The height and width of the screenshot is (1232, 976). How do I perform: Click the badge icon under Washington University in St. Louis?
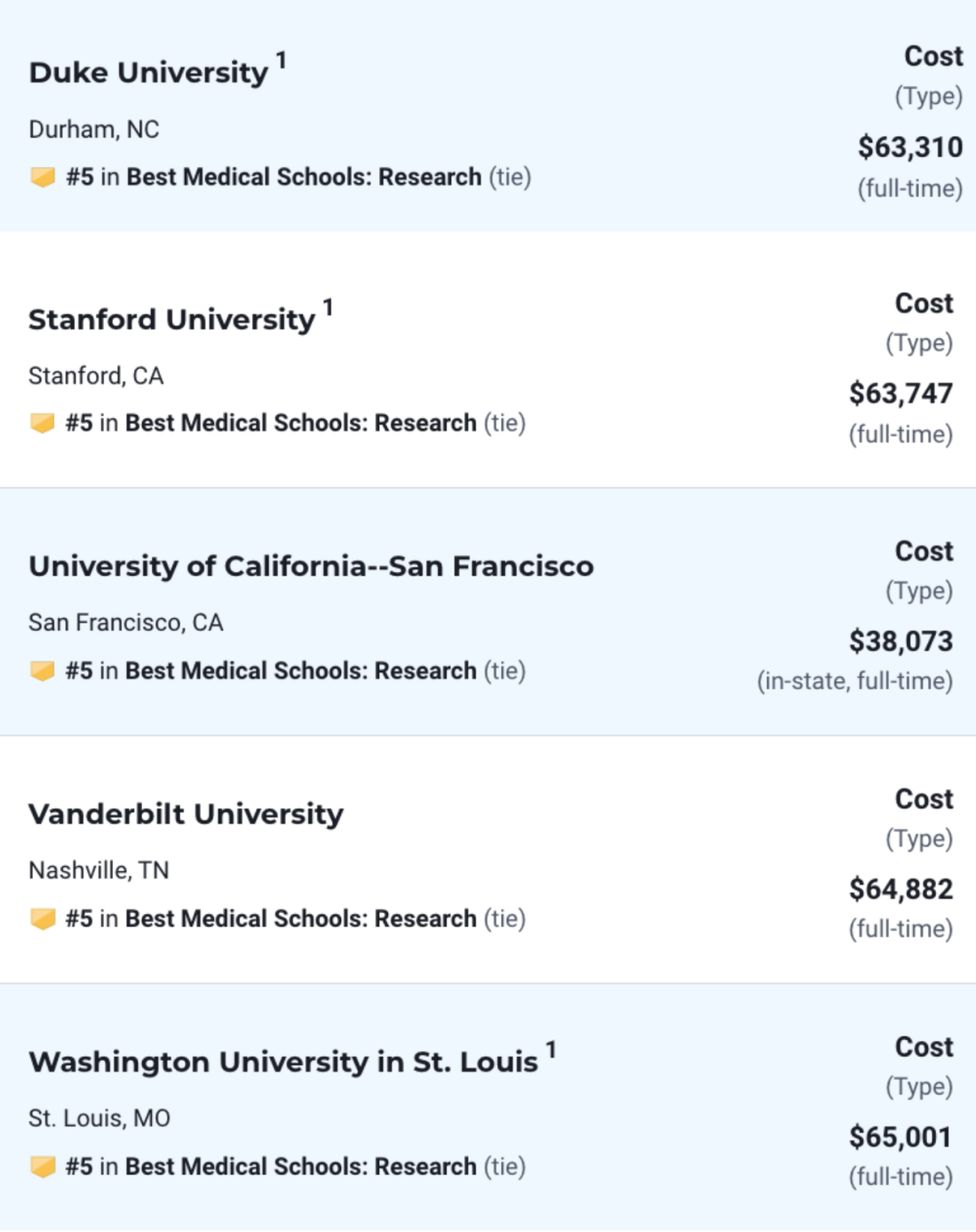[43, 1166]
